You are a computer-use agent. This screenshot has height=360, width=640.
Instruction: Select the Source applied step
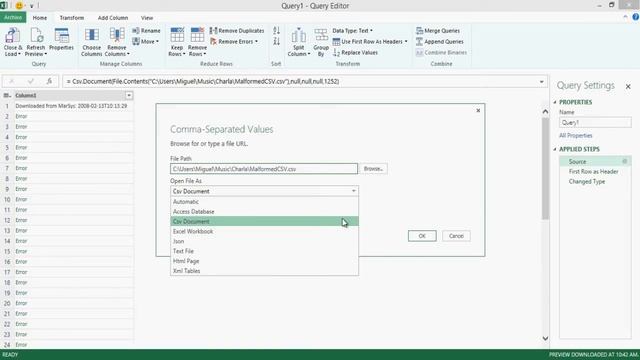coord(595,162)
